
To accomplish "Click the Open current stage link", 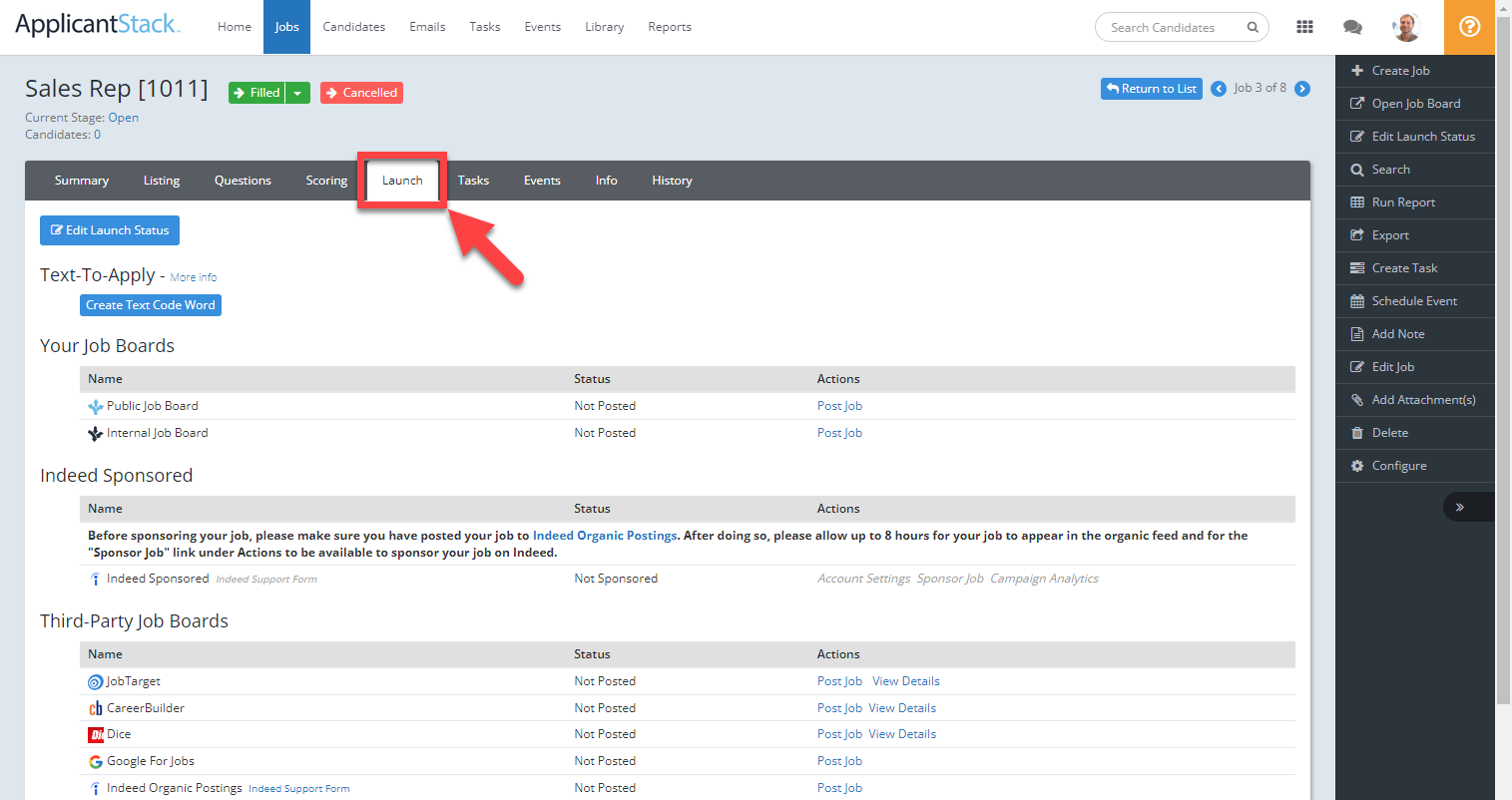I will 124,118.
